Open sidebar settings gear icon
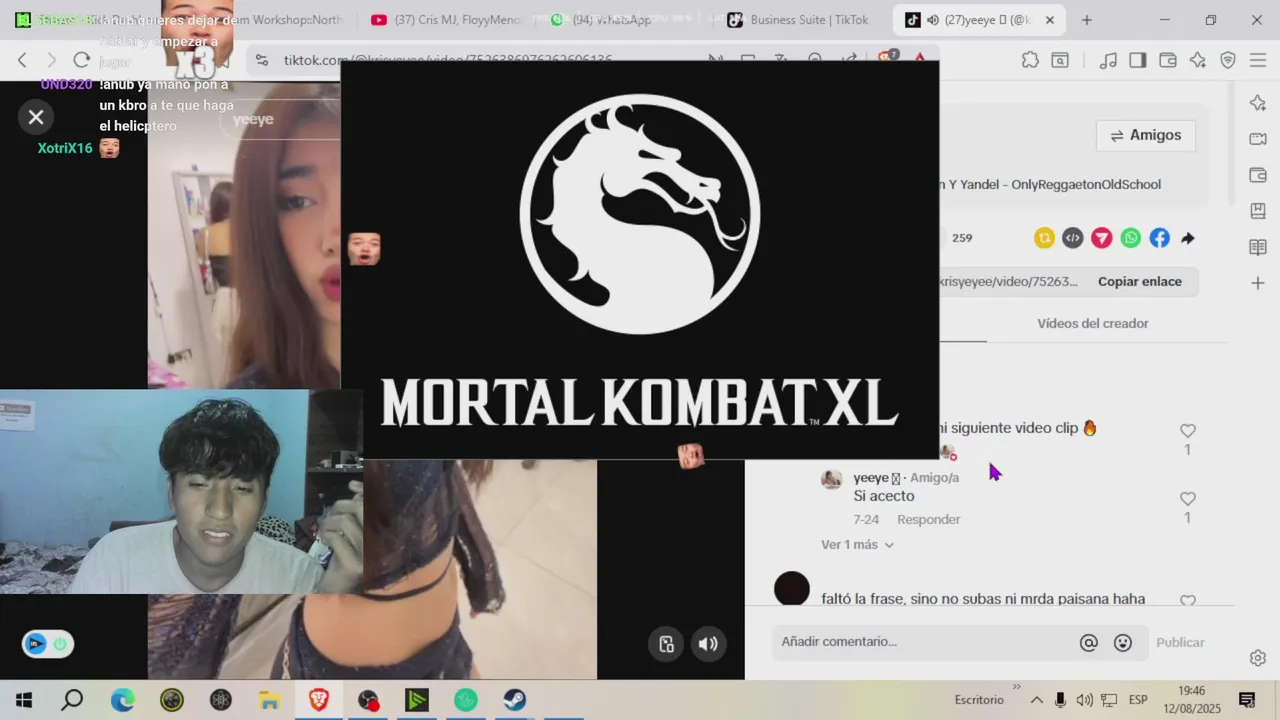This screenshot has height=720, width=1280. point(1258,658)
